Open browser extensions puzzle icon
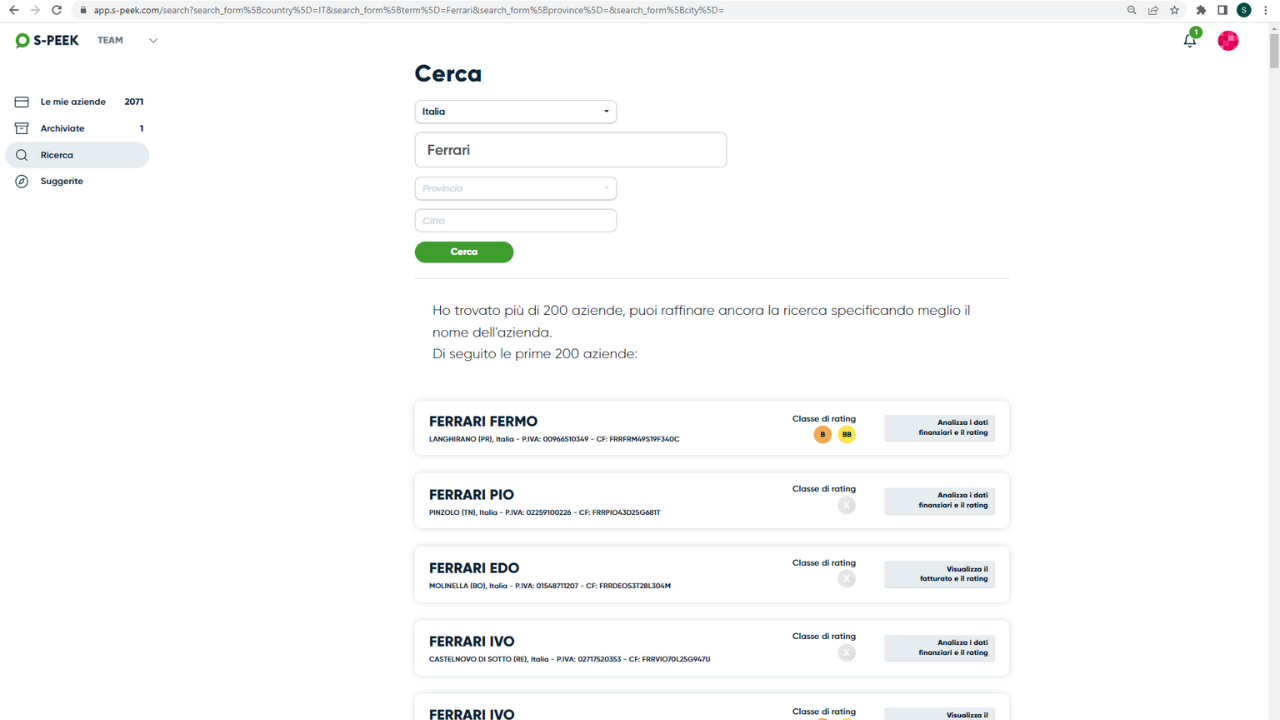This screenshot has height=720, width=1280. tap(1201, 10)
